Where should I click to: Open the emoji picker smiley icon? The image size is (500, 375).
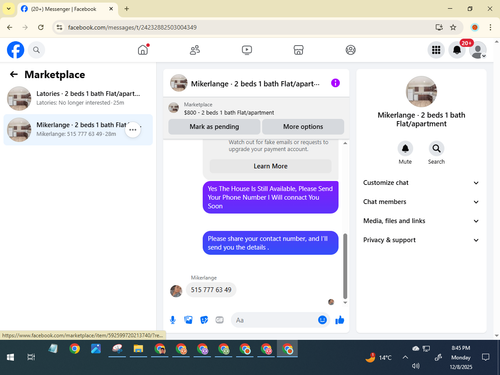coord(322,320)
